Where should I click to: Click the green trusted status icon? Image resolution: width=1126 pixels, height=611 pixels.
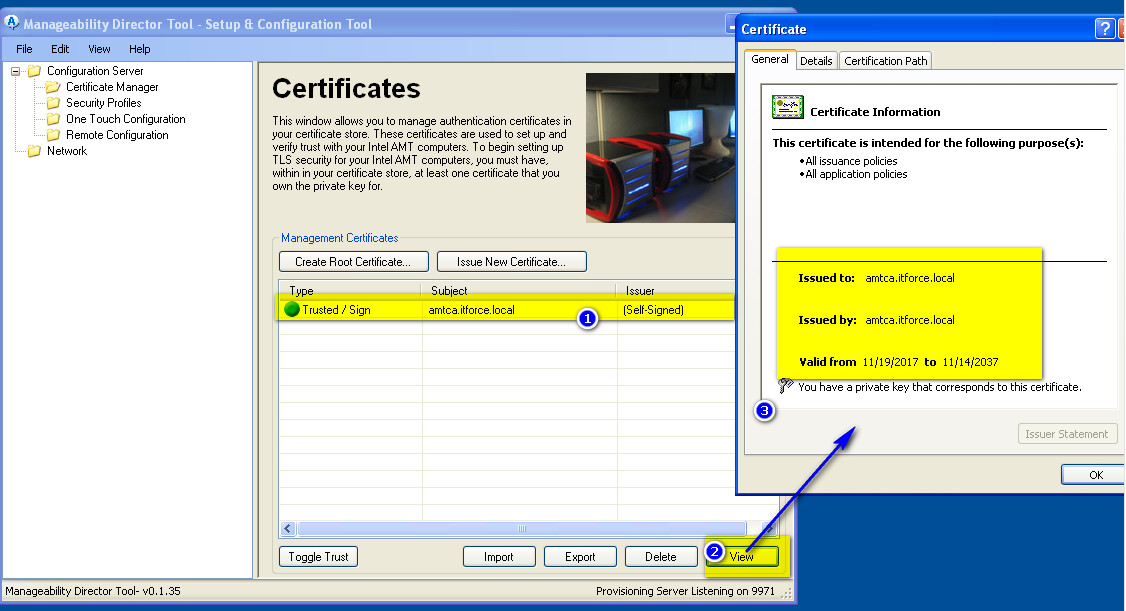(292, 309)
